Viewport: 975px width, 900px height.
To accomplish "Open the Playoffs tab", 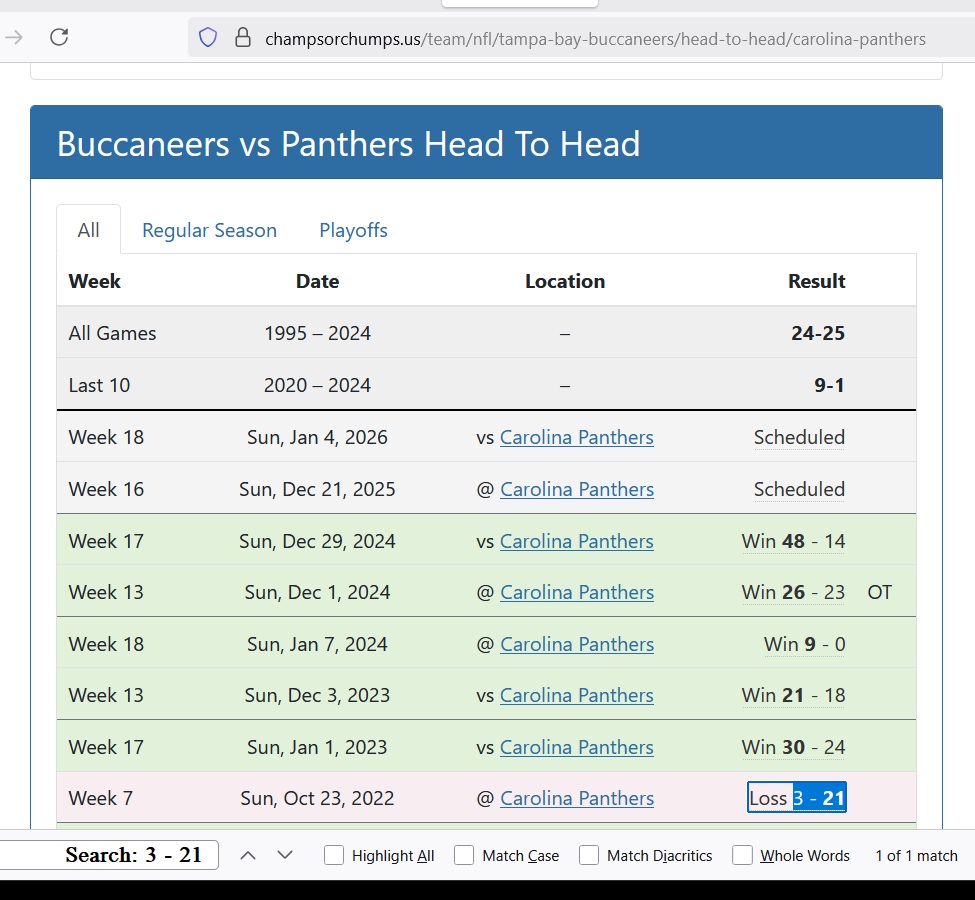I will [x=353, y=230].
